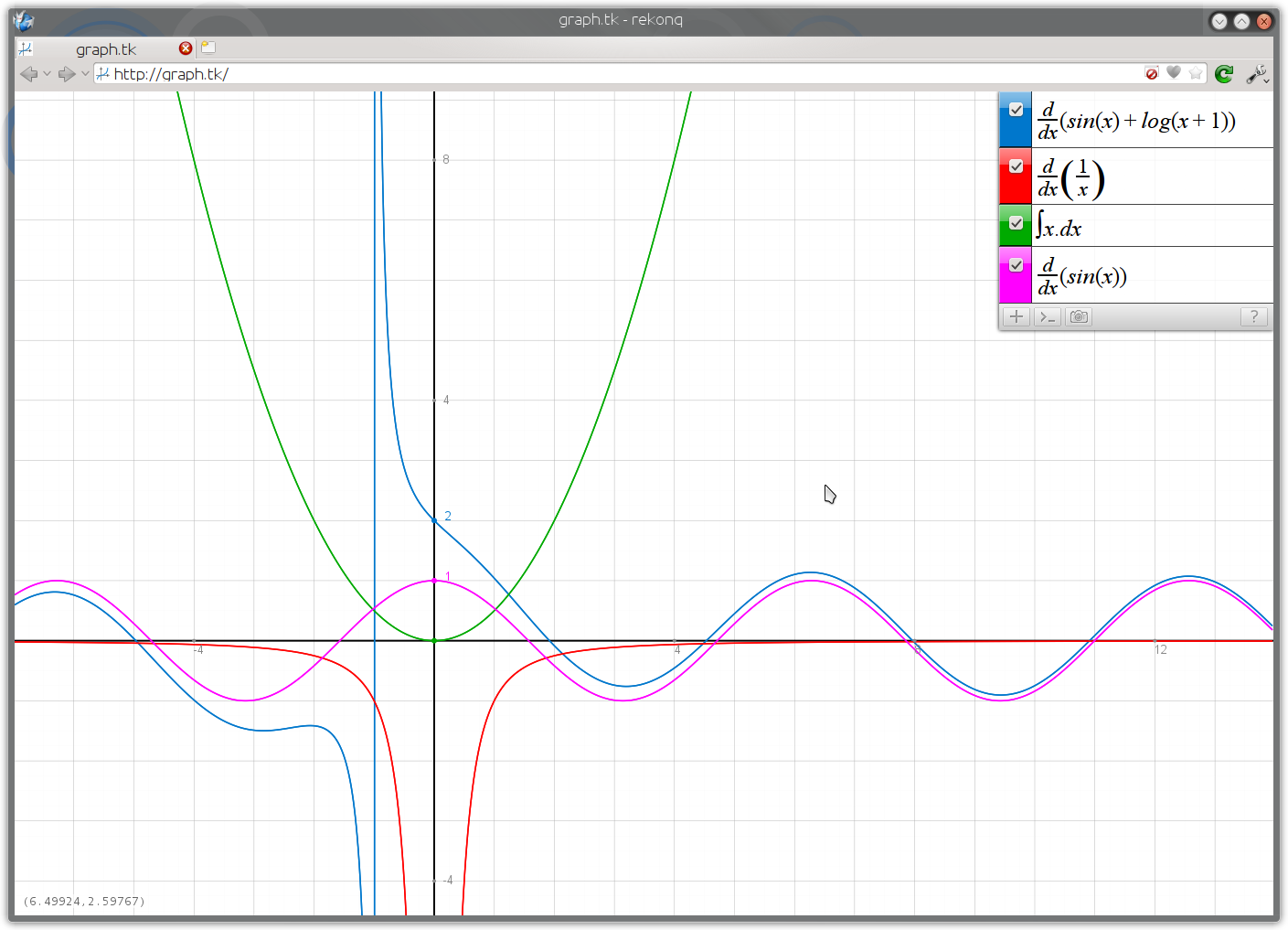Screen dimensions: 1288x930
Task: Close the graph.tk tab
Action: pyautogui.click(x=186, y=48)
